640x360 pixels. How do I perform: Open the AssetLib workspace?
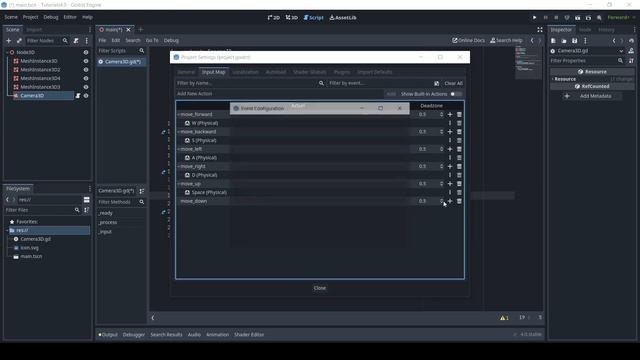coord(343,18)
